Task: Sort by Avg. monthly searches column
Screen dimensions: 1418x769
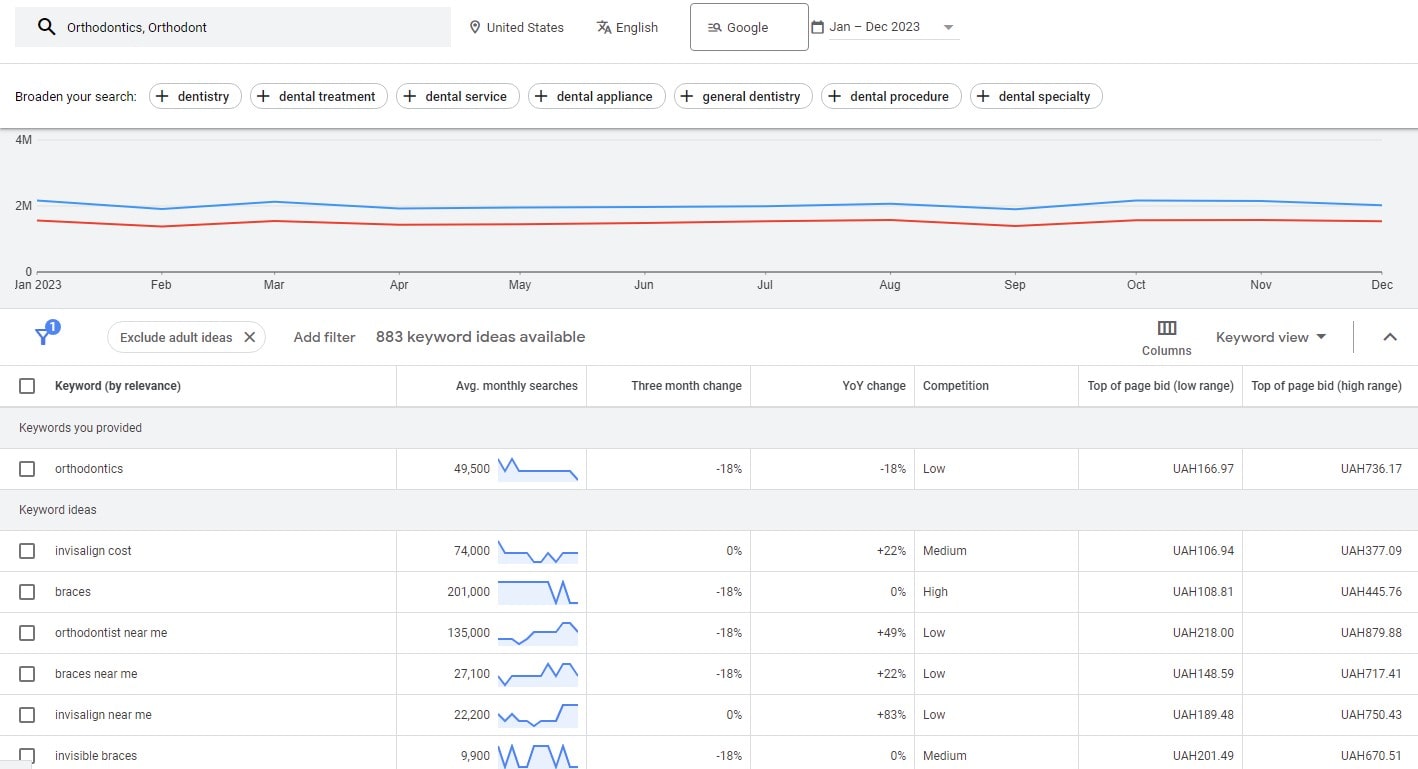Action: pyautogui.click(x=517, y=386)
